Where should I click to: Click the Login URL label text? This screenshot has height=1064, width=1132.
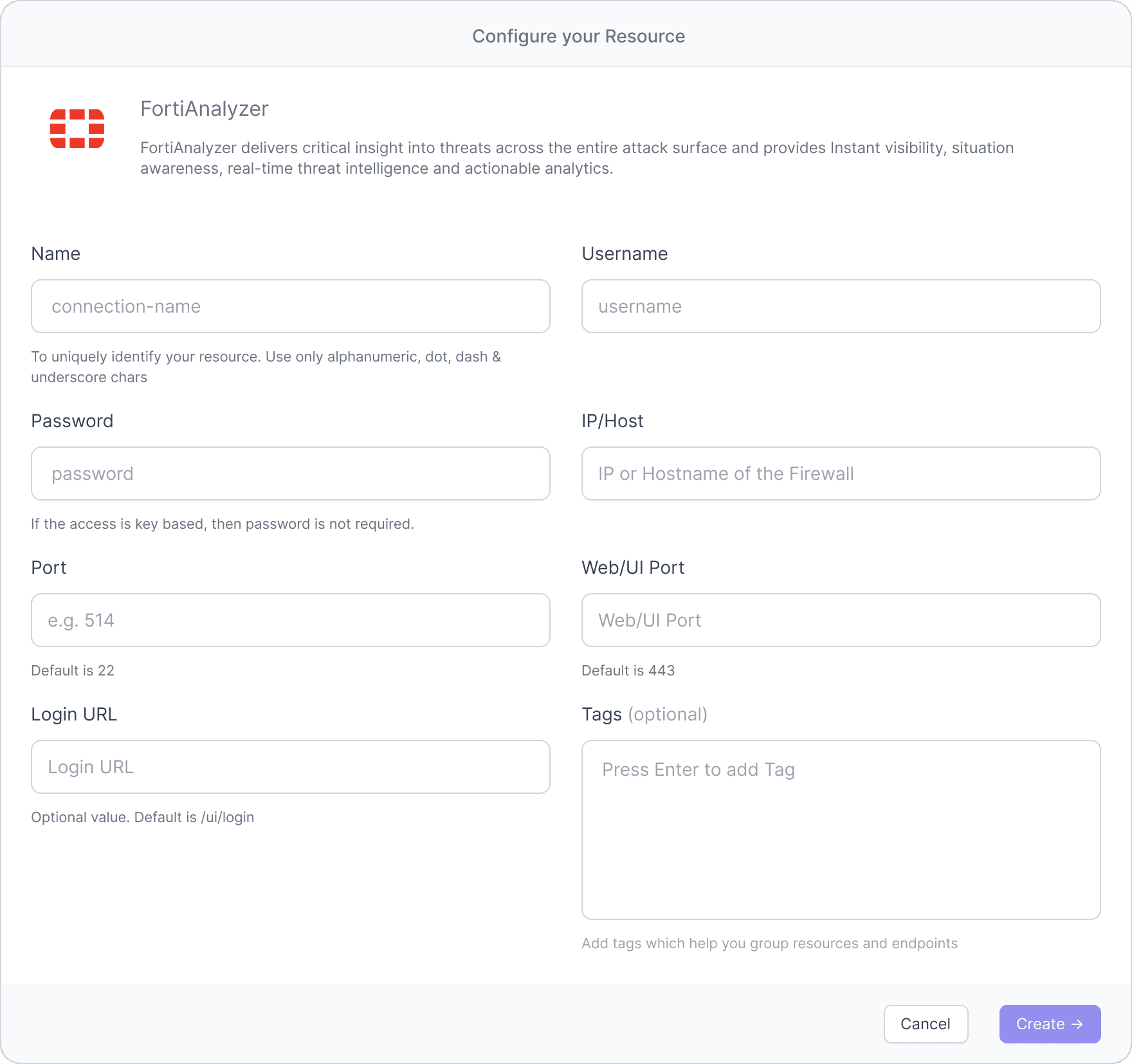click(74, 714)
